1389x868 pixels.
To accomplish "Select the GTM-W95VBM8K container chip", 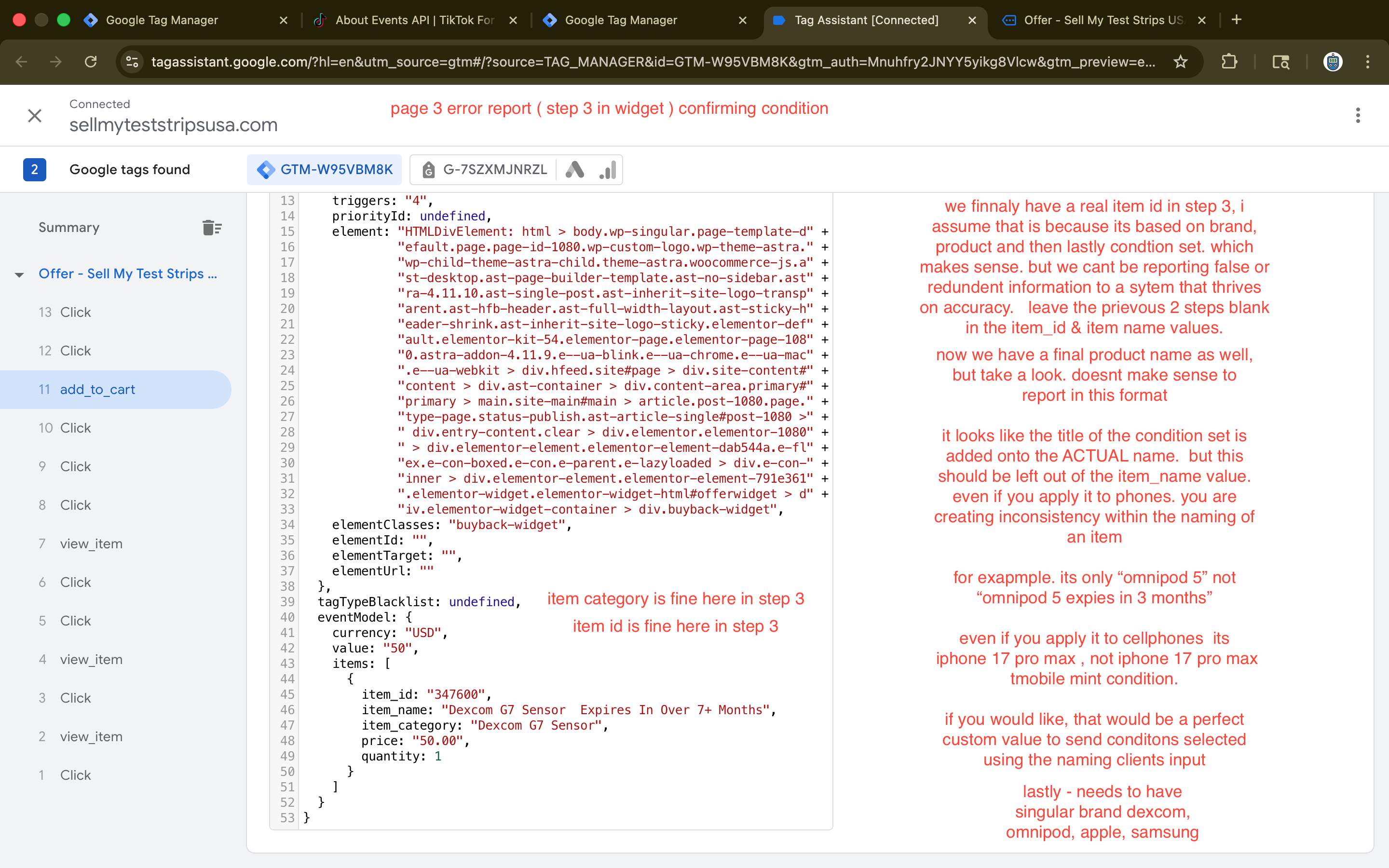I will (x=324, y=169).
